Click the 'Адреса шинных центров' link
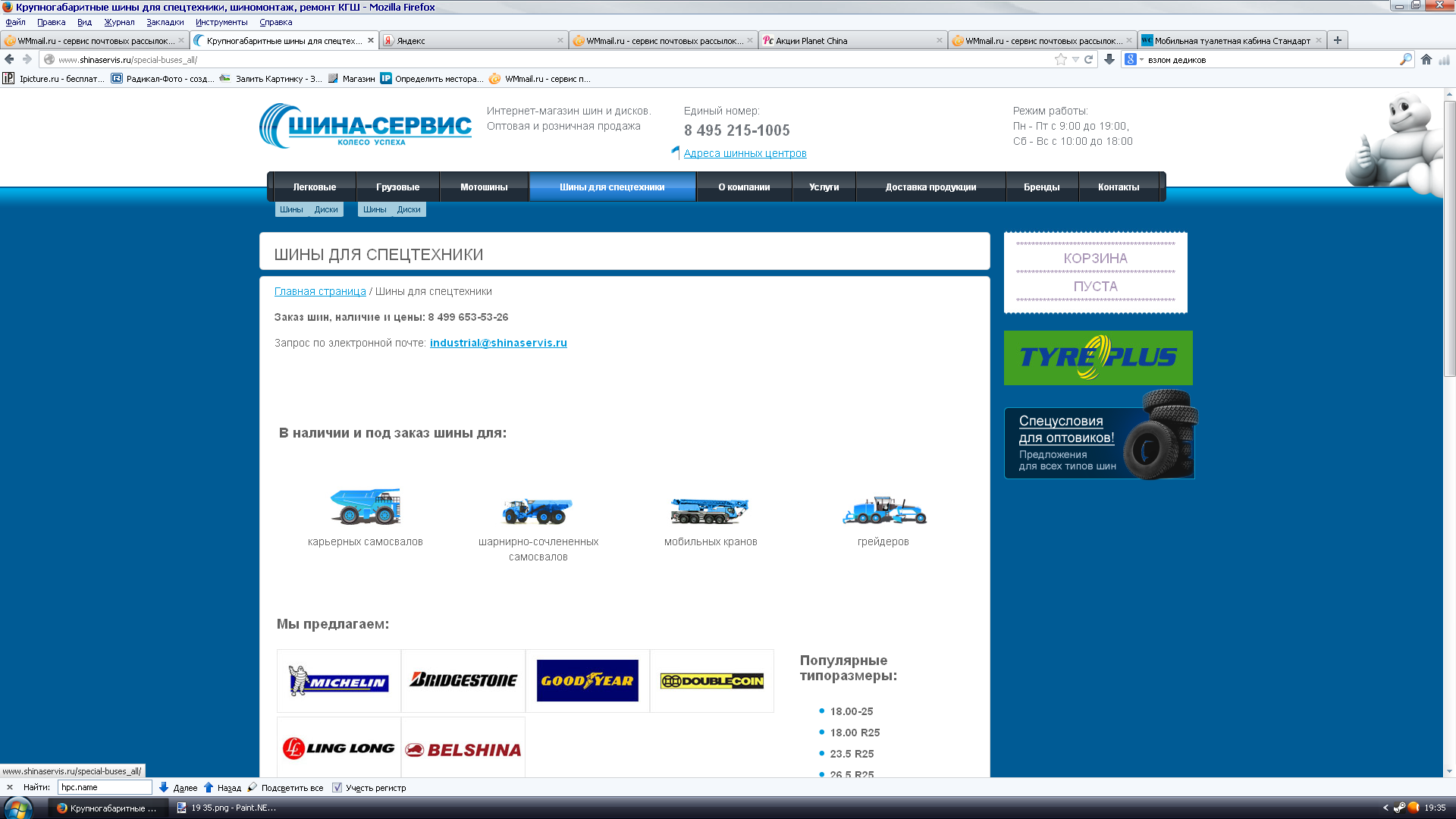The width and height of the screenshot is (1456, 819). click(x=745, y=153)
